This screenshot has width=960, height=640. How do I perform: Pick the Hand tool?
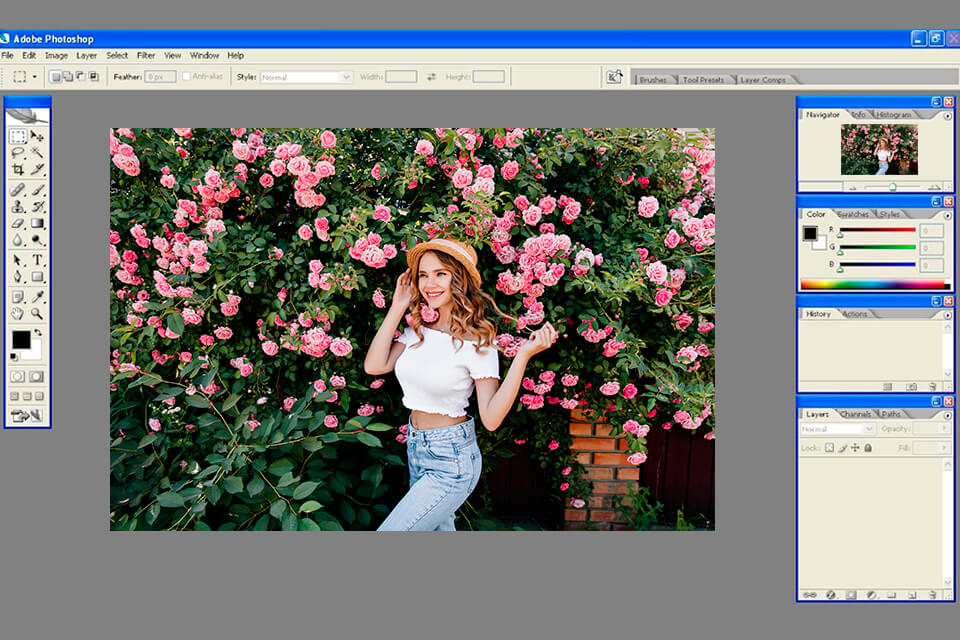click(x=18, y=313)
